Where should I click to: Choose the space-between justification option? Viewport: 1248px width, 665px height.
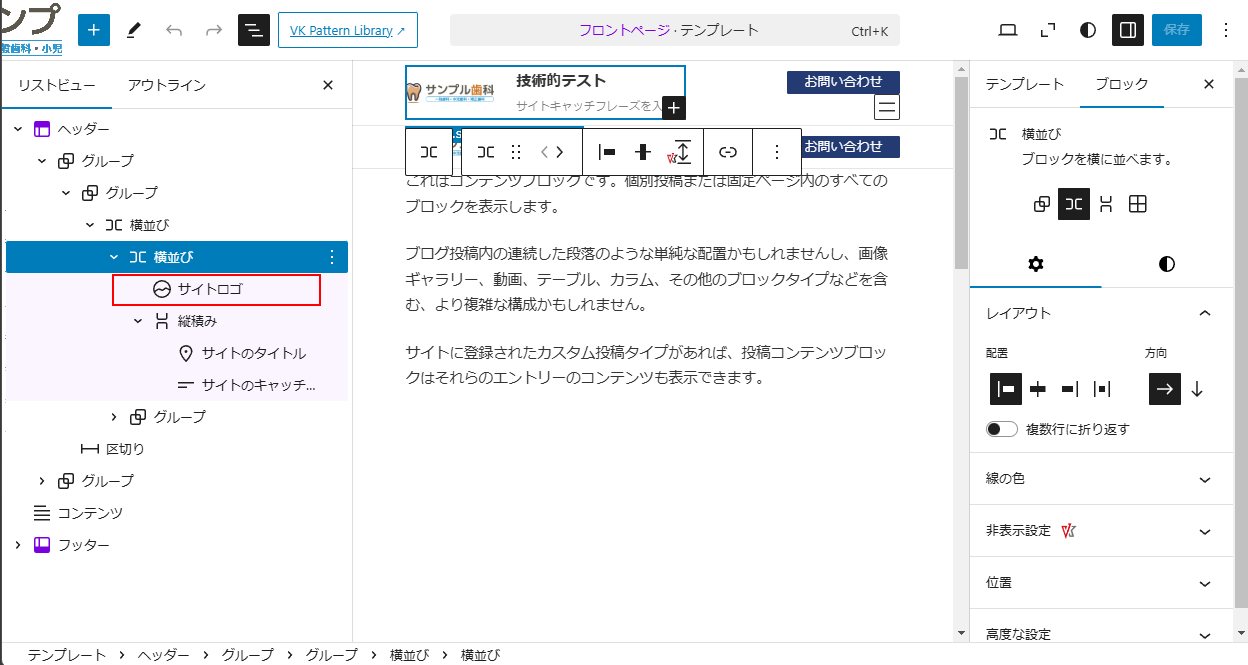tap(1102, 389)
